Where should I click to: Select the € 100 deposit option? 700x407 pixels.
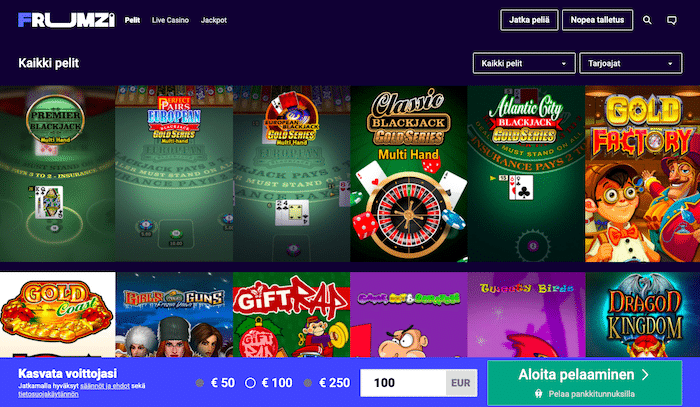pos(269,383)
